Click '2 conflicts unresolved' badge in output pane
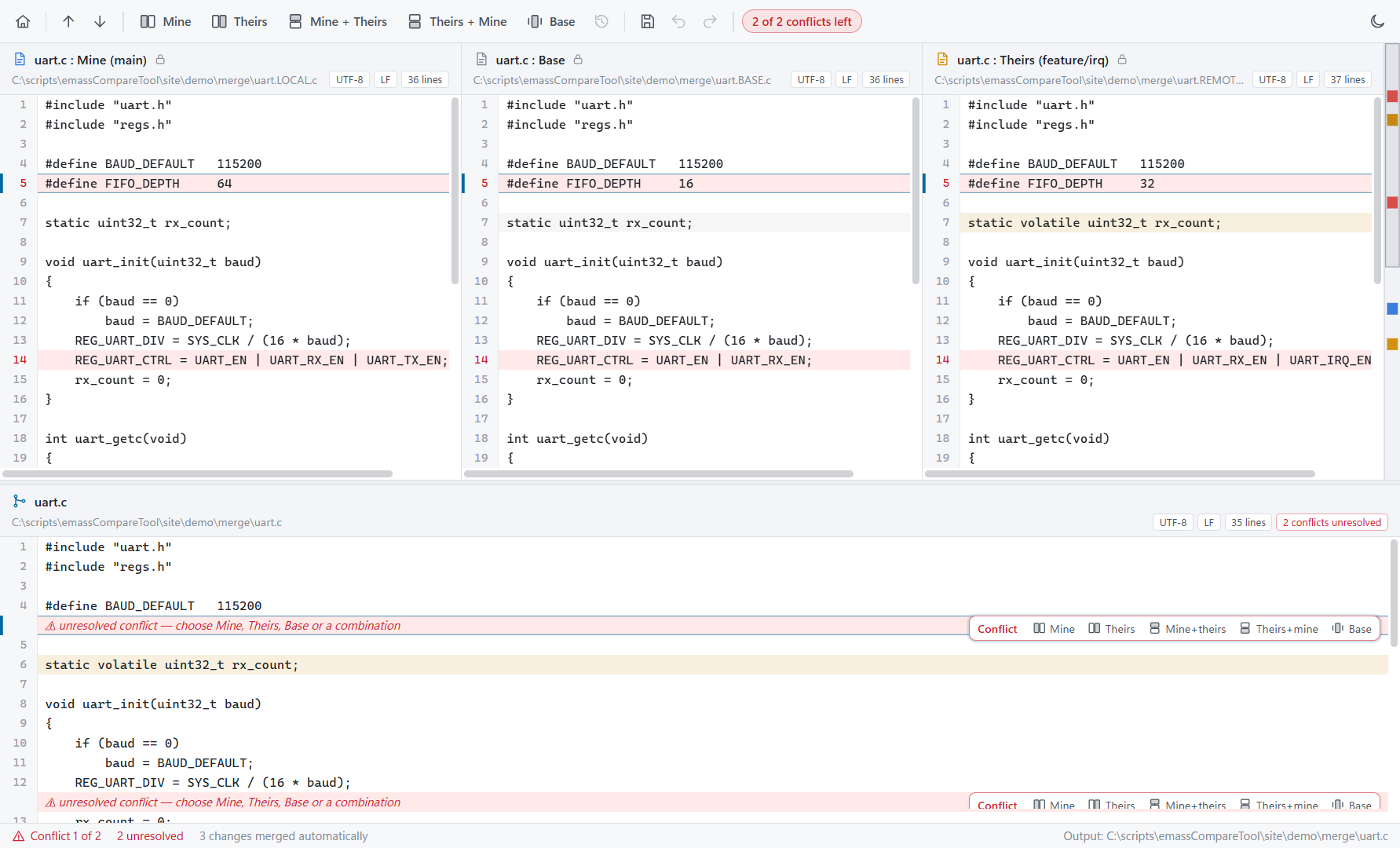Image resolution: width=1400 pixels, height=848 pixels. 1332,522
